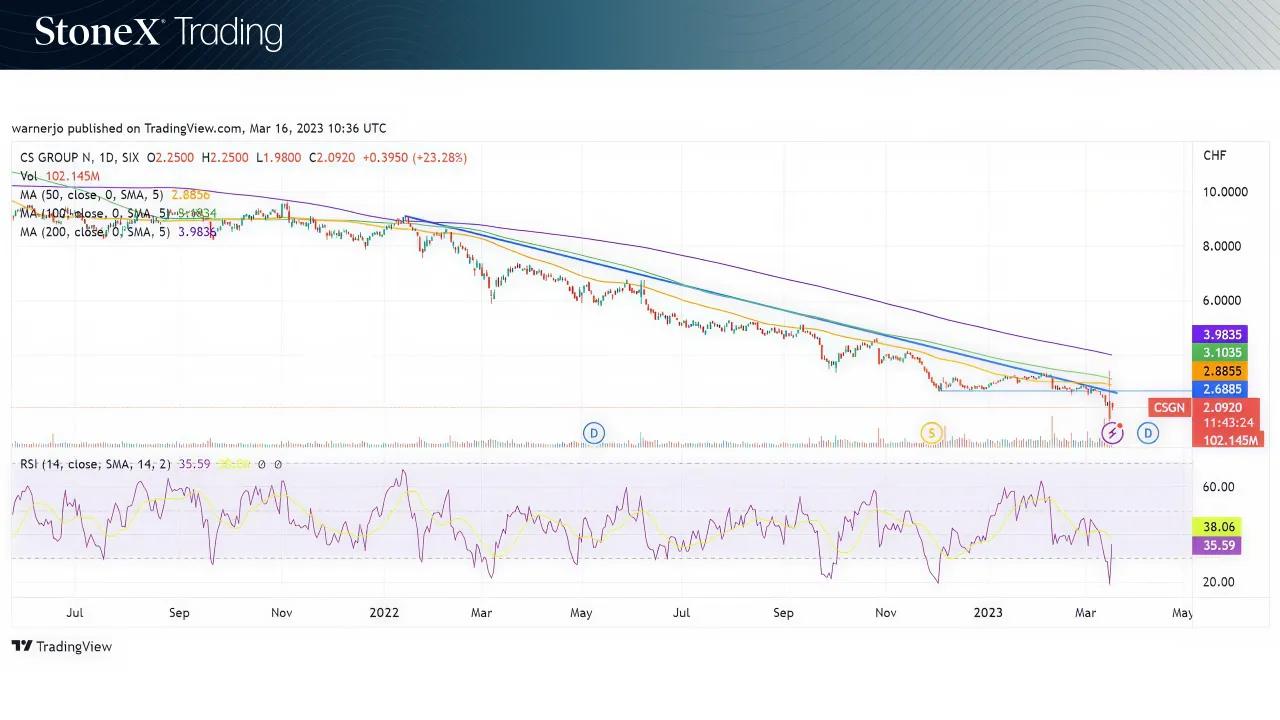Click the red CSGN symbol tag
Screen dimensions: 1280x720
[1169, 407]
